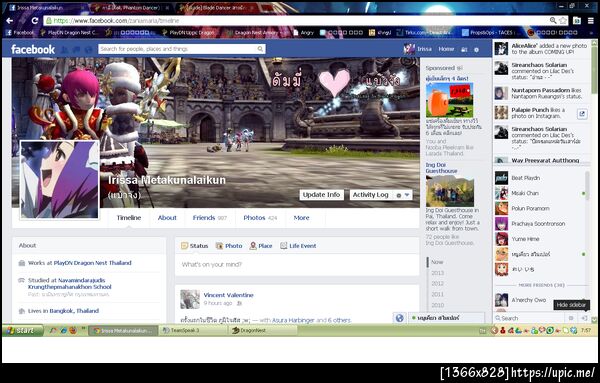Click globe icon beside the open chat tab
Image resolution: width=600 pixels, height=383 pixels.
(x=399, y=318)
